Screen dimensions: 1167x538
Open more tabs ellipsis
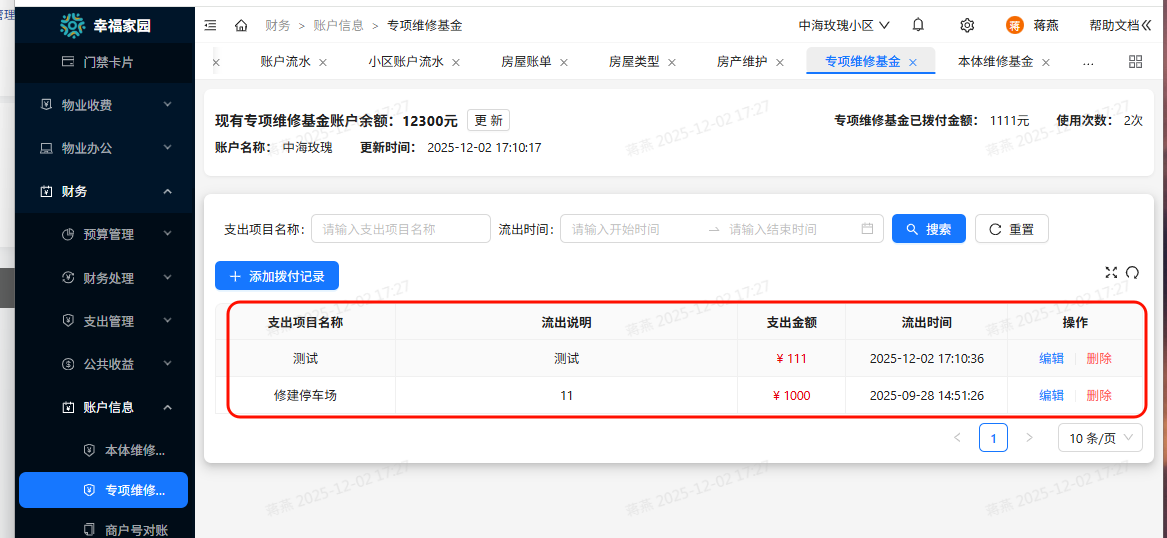point(1088,63)
